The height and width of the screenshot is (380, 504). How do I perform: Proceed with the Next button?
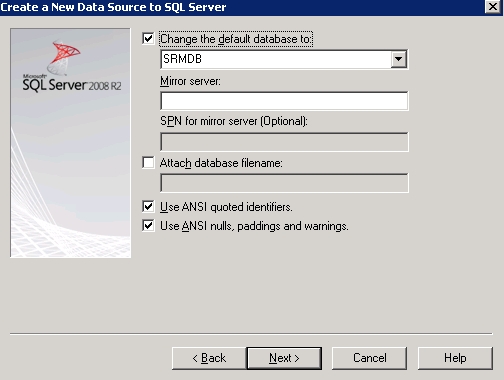coord(284,358)
